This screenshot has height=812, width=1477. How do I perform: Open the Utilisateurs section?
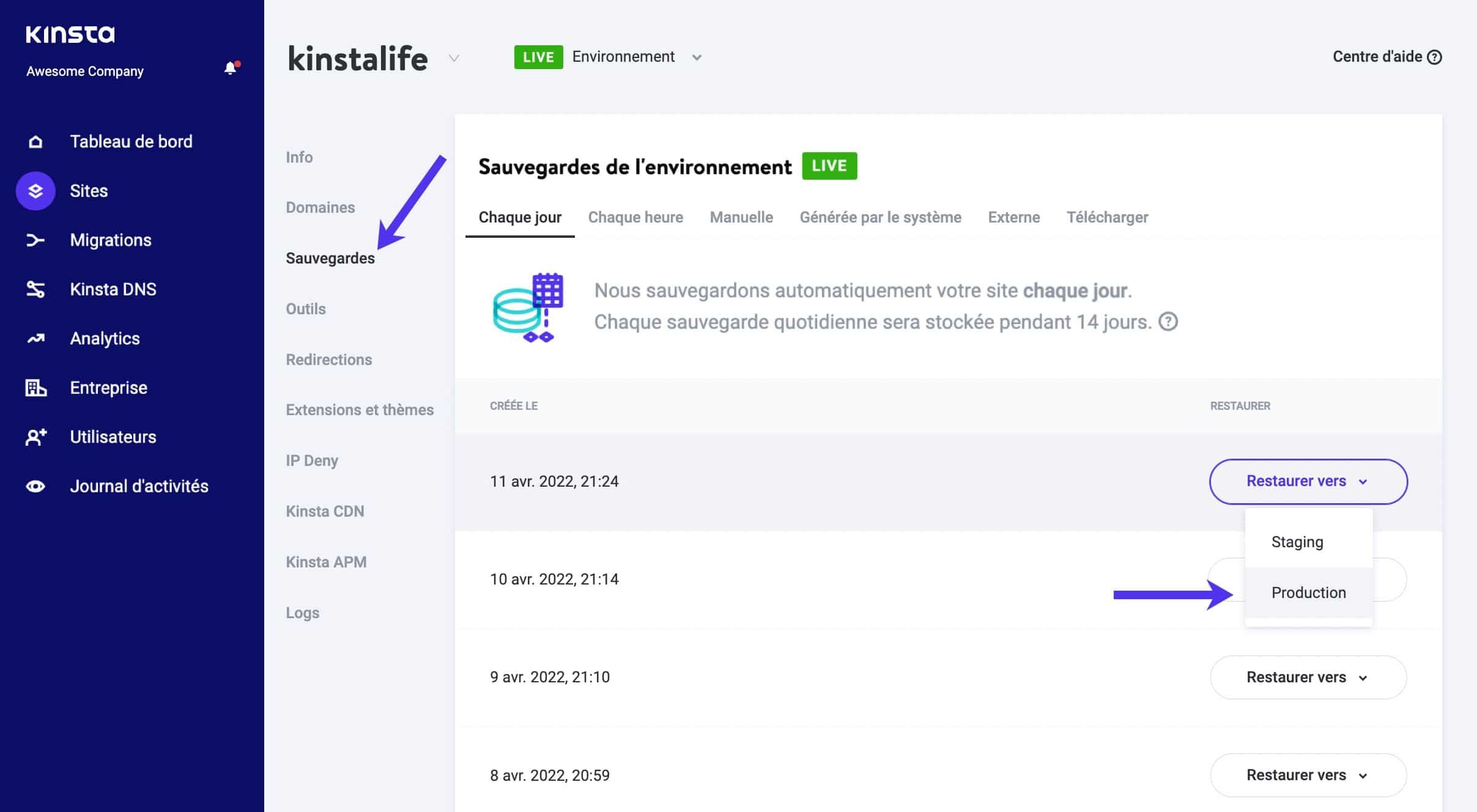113,437
